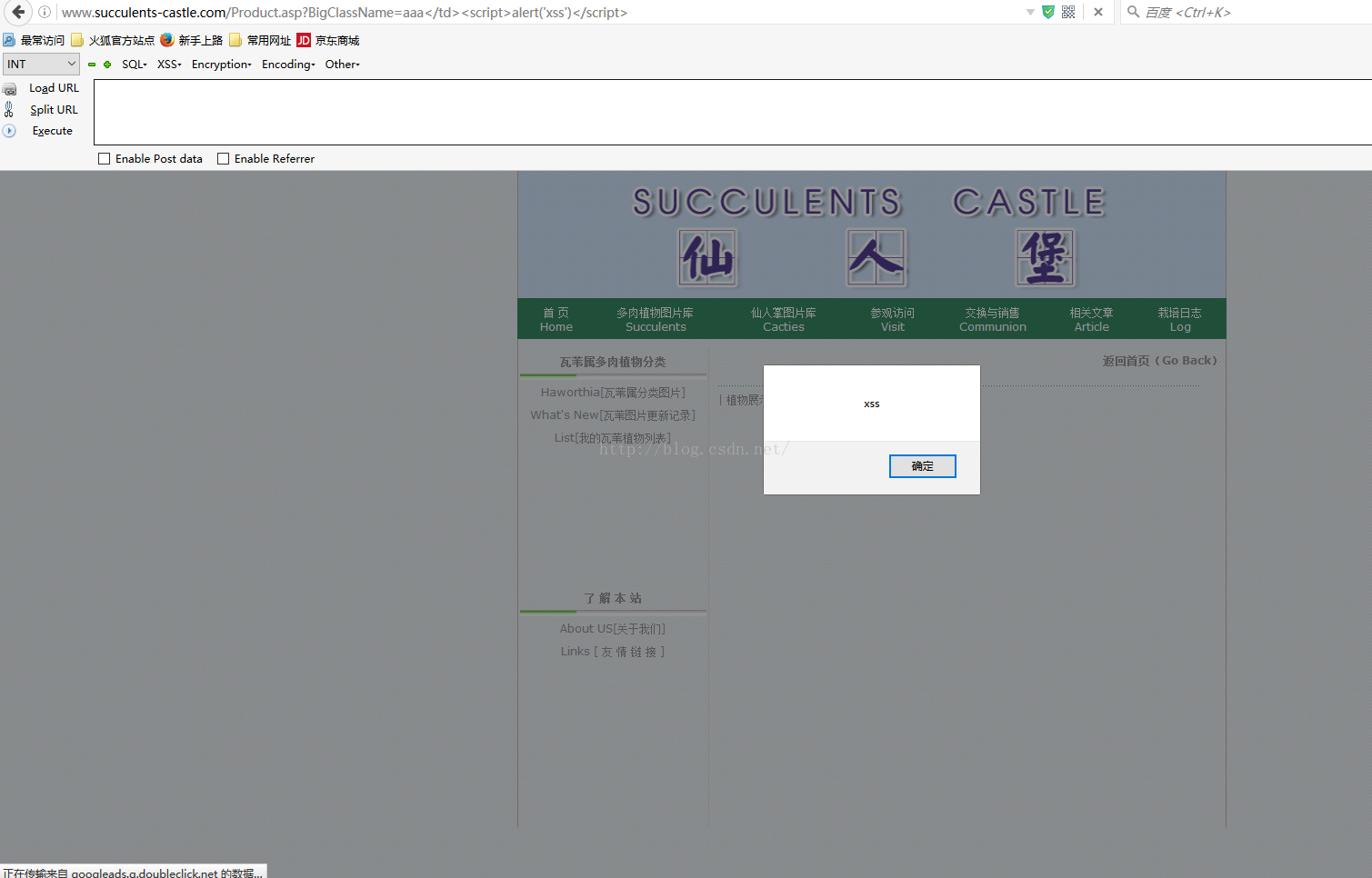This screenshot has width=1372, height=878.
Task: Go back with the browser back arrow
Action: coord(18,12)
